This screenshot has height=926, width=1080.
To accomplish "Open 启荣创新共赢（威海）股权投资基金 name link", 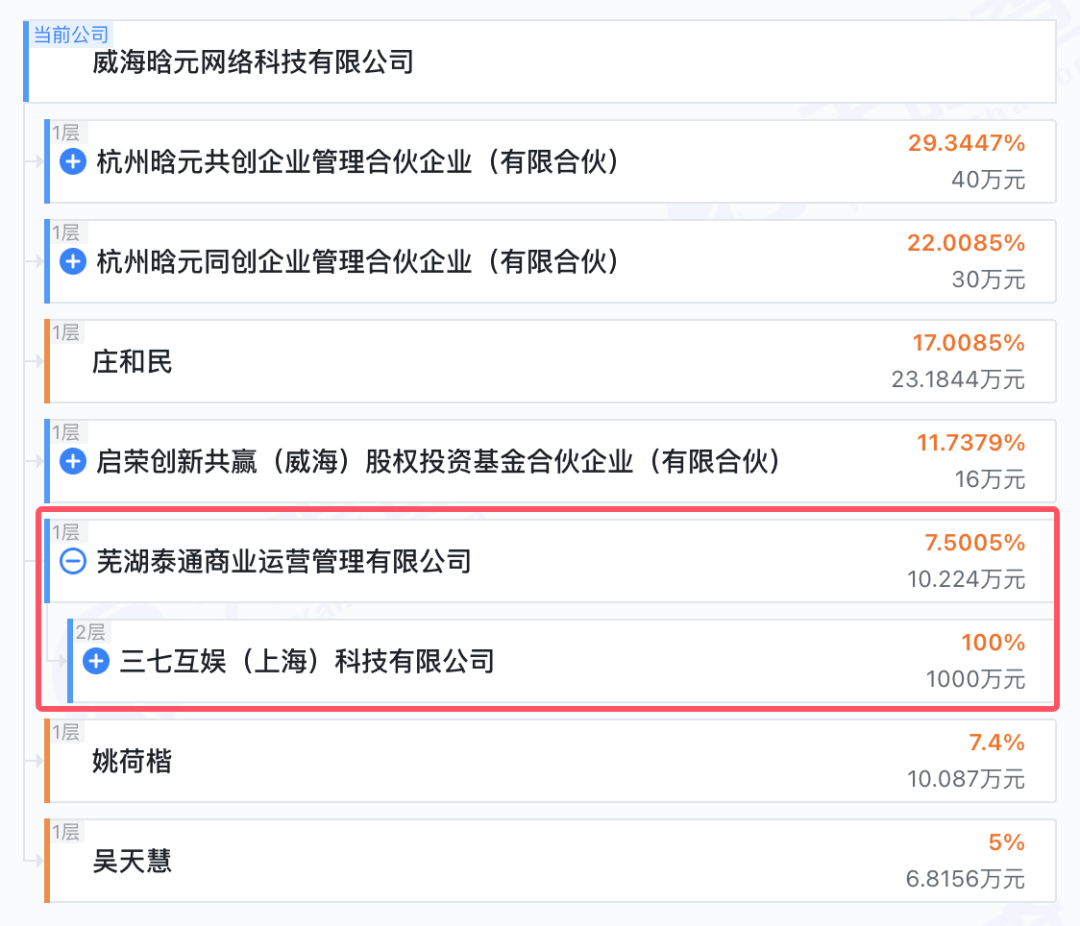I will tap(438, 462).
